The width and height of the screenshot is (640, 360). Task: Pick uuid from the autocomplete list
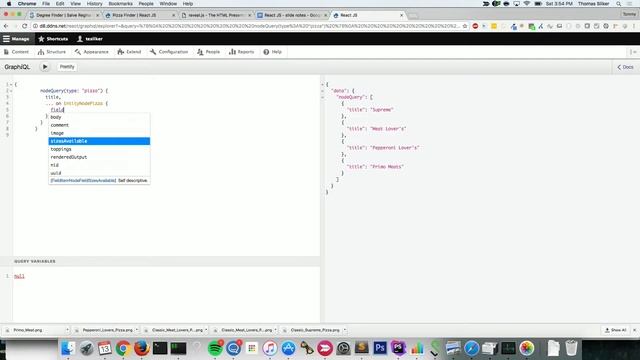[99, 173]
